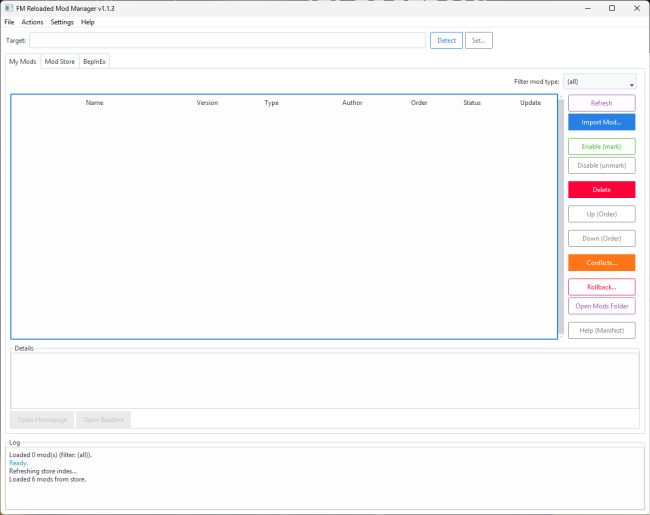
Task: Open the File menu
Action: click(9, 22)
